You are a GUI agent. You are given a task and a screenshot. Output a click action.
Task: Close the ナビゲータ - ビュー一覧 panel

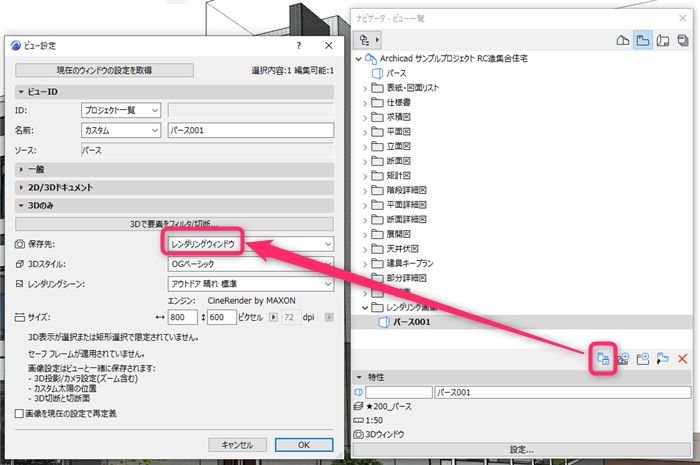pyautogui.click(x=683, y=18)
